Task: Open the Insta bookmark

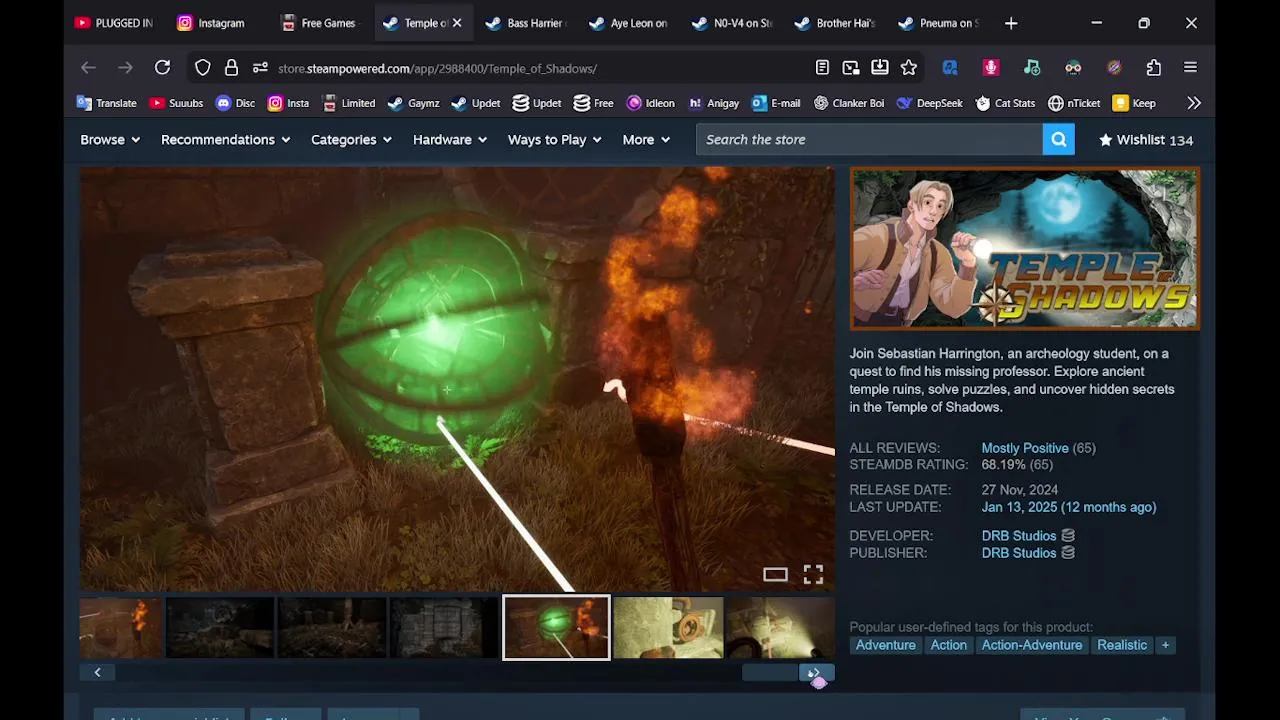Action: pyautogui.click(x=288, y=103)
